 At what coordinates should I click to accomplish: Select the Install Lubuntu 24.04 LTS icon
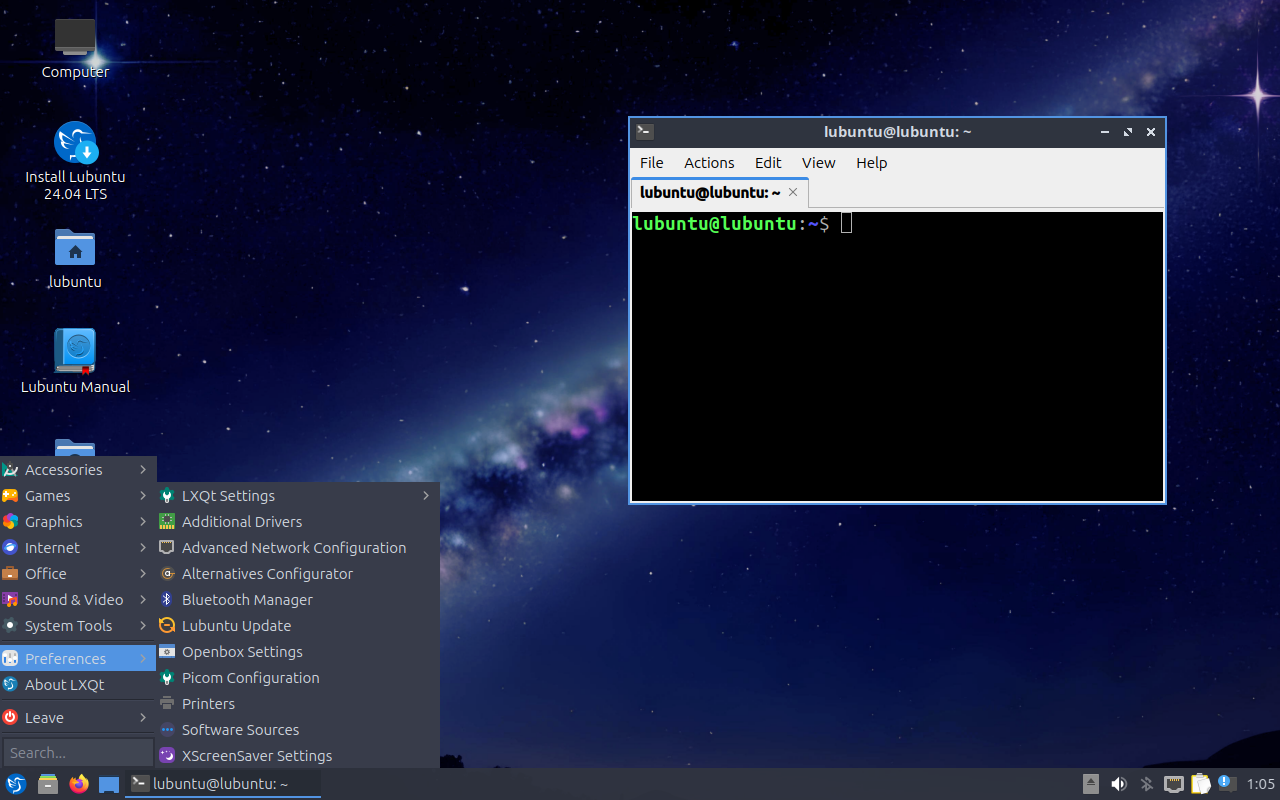click(75, 160)
